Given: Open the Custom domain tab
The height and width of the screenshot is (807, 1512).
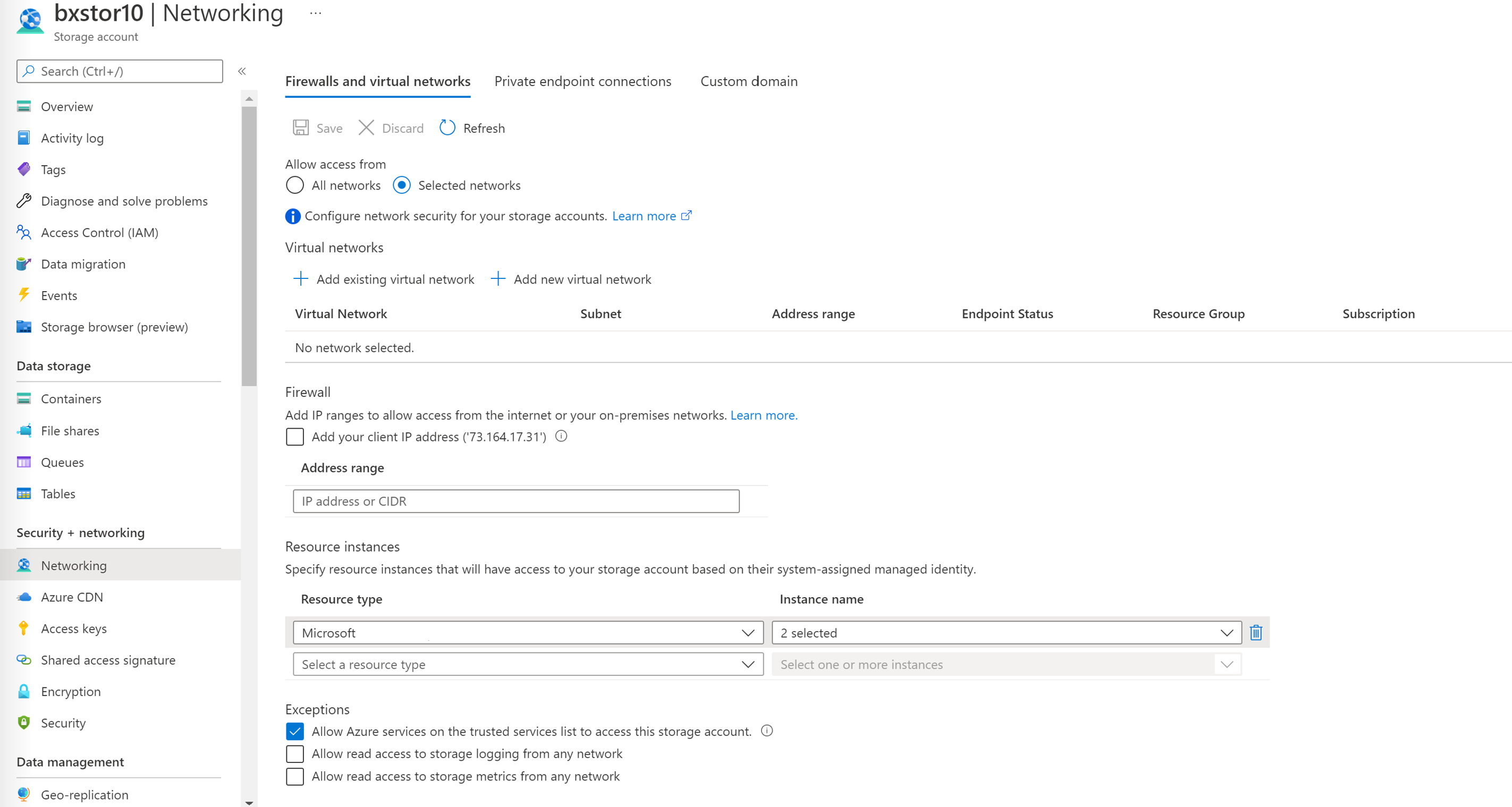Looking at the screenshot, I should [x=748, y=81].
